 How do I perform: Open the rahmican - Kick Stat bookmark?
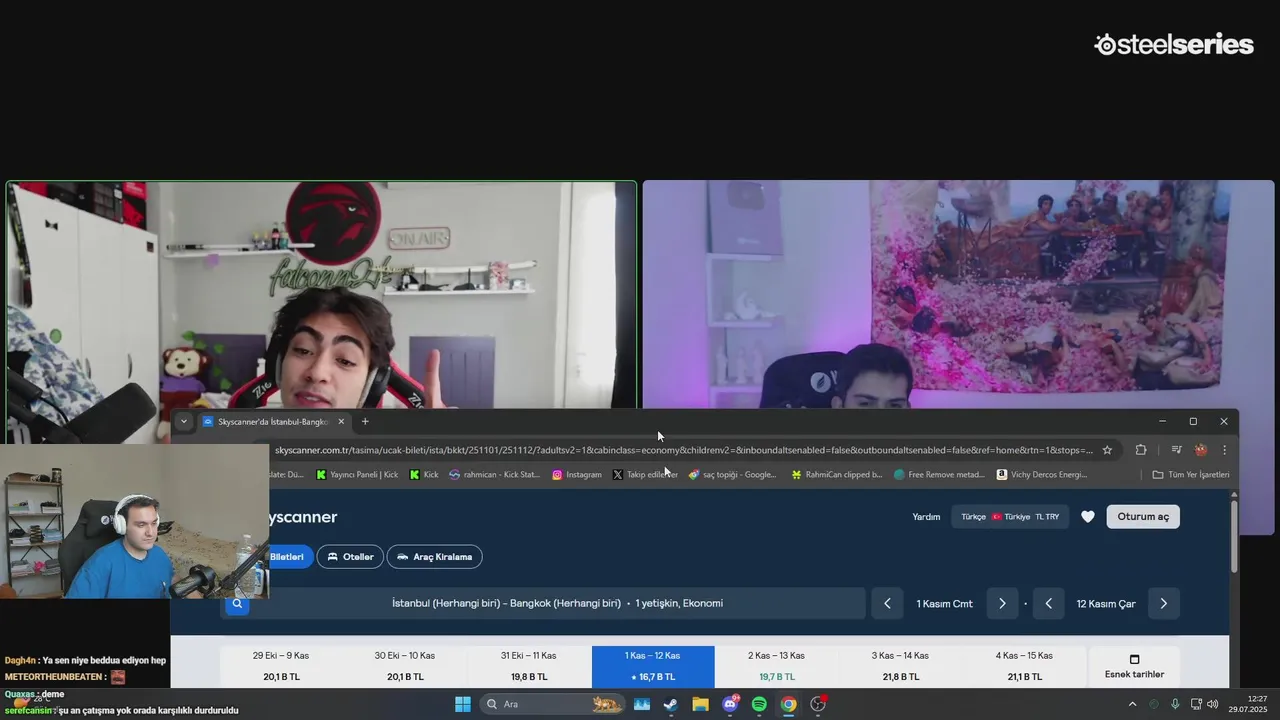click(x=494, y=475)
